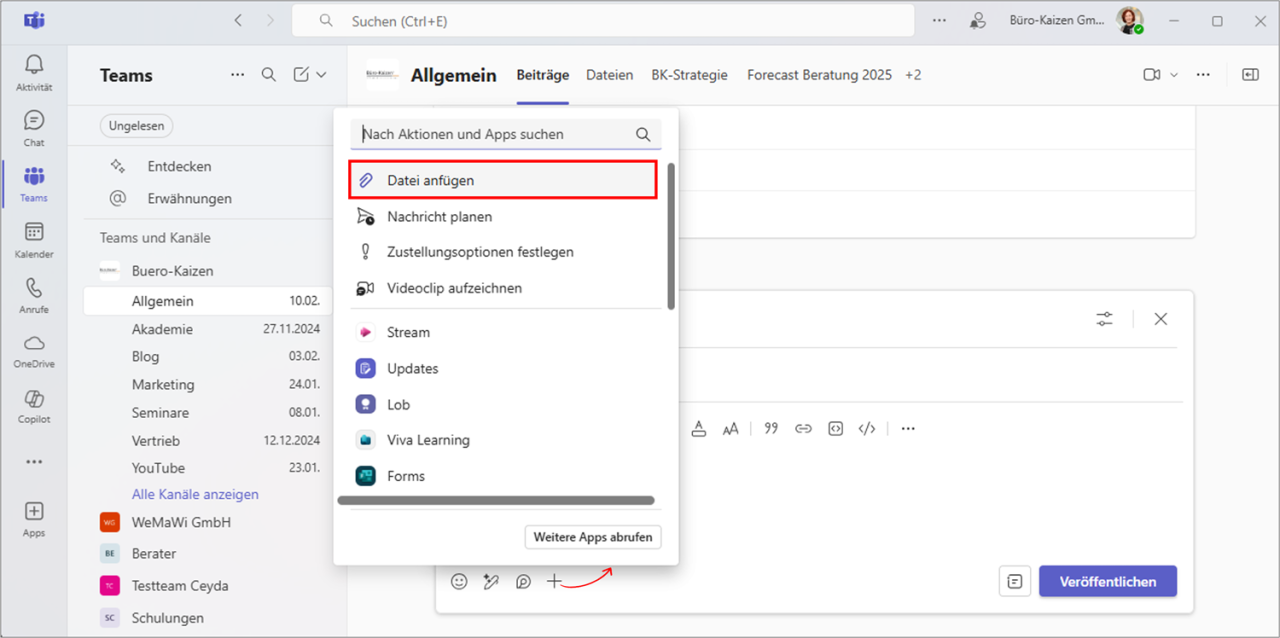Open the Apps icon in the left rail

(x=33, y=515)
